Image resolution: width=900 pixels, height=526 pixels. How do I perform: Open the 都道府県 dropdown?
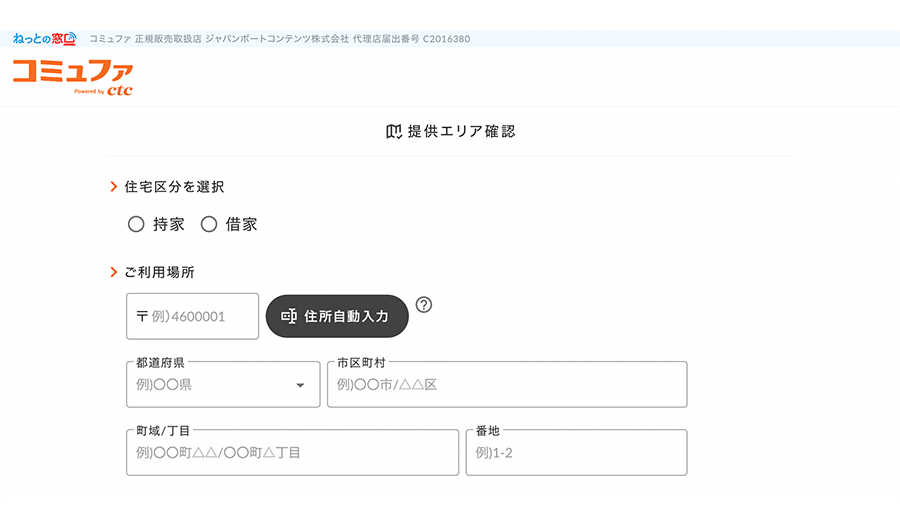pos(210,385)
